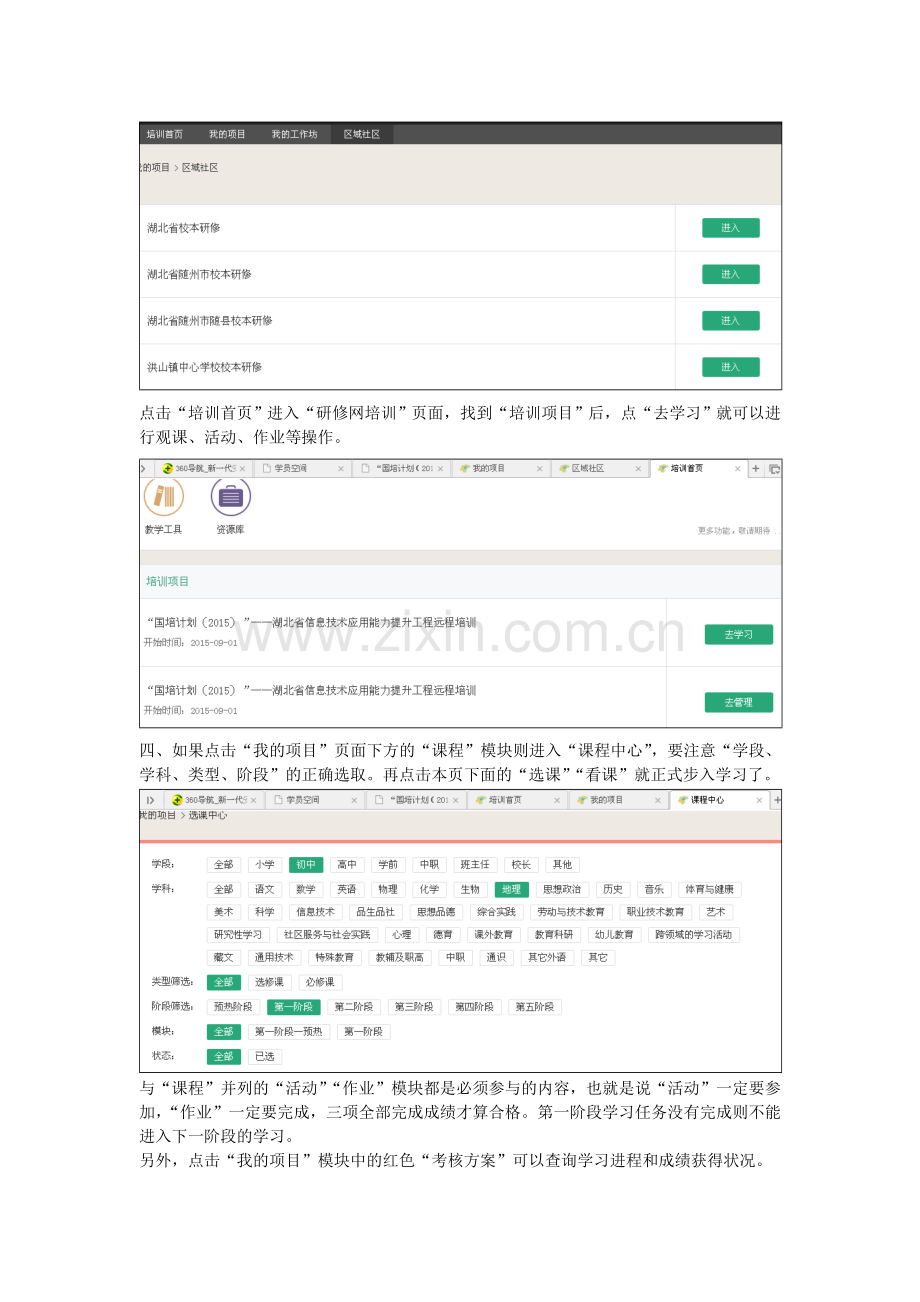
Task: Select 预热阶段 in 阶段筛选 row
Action: pyautogui.click(x=233, y=1007)
